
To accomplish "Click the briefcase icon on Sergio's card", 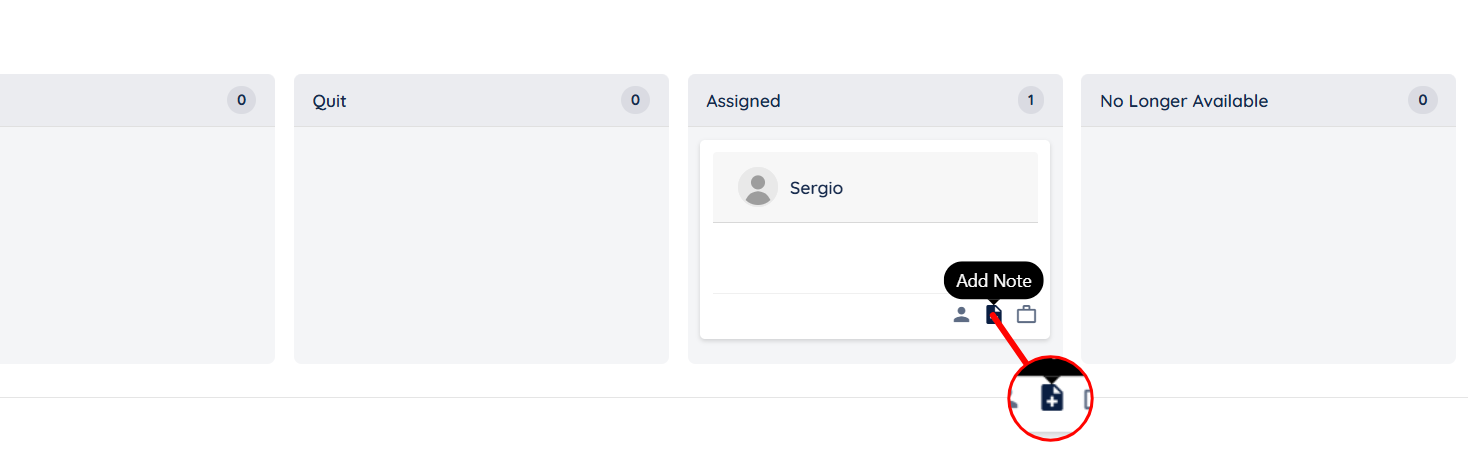I will (x=1026, y=315).
